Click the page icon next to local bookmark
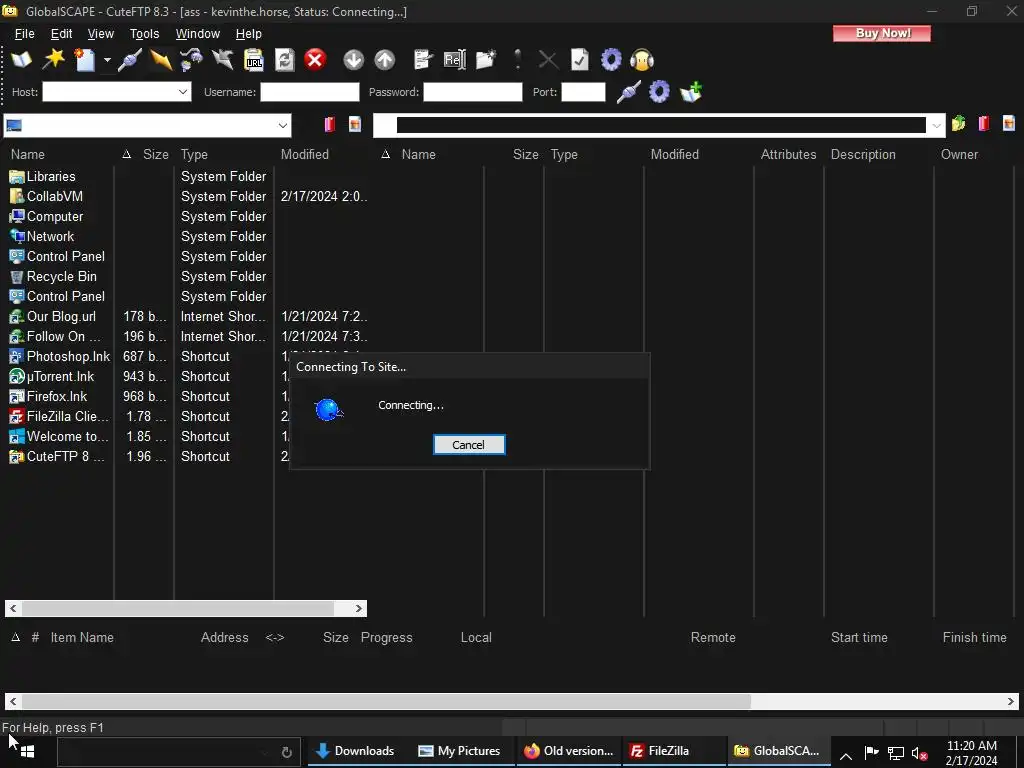Image resolution: width=1024 pixels, height=768 pixels. [355, 124]
